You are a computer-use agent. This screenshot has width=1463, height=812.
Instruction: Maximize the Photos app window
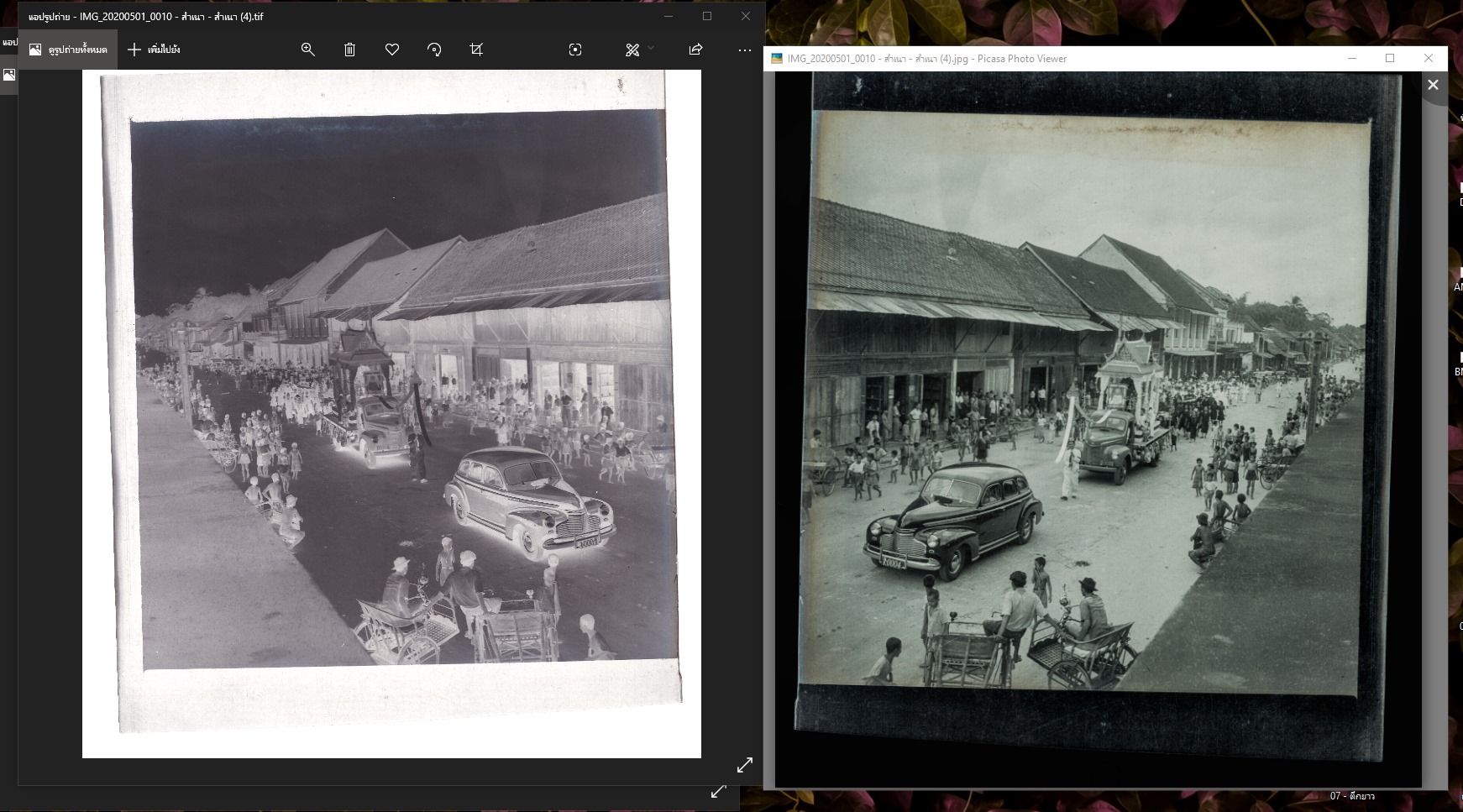pos(707,16)
